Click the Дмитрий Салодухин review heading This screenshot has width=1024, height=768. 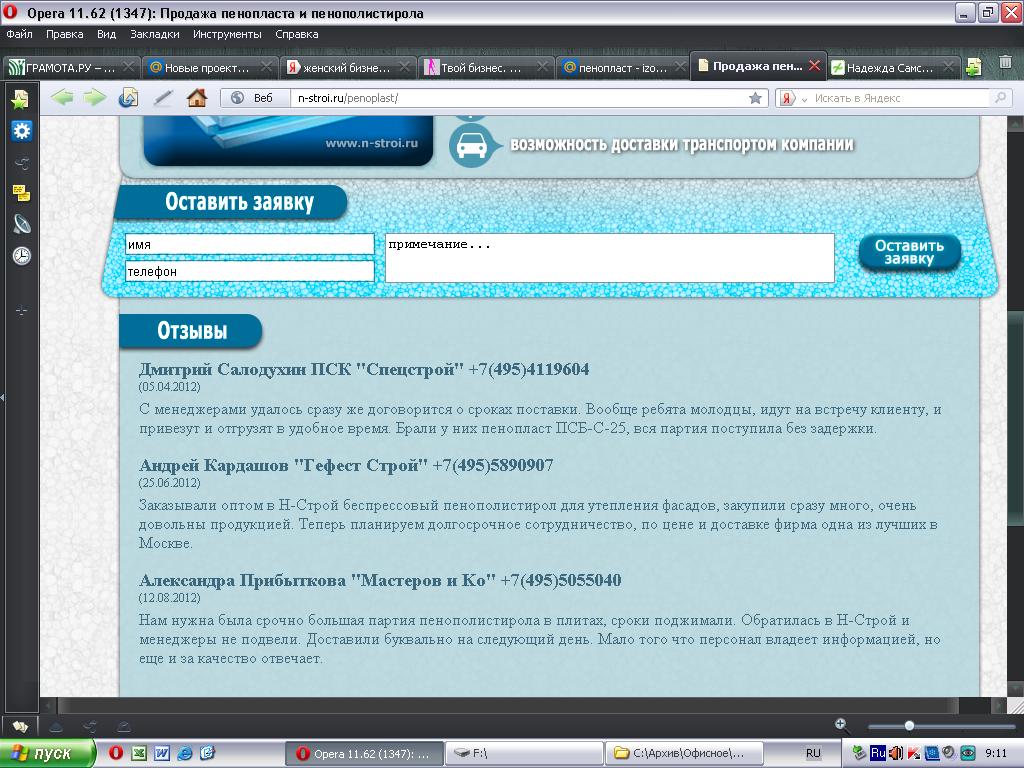364,369
